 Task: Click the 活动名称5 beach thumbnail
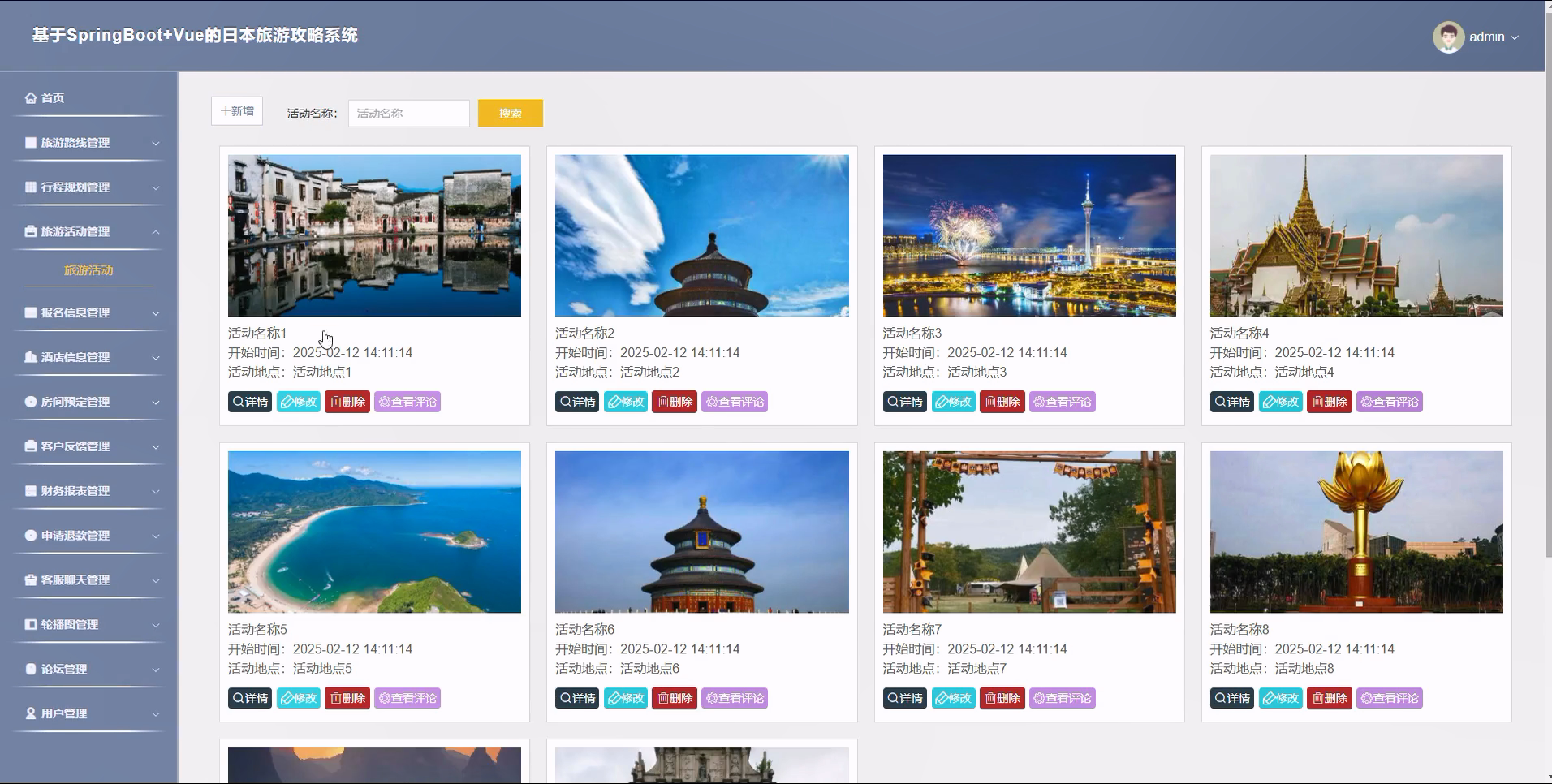click(374, 532)
